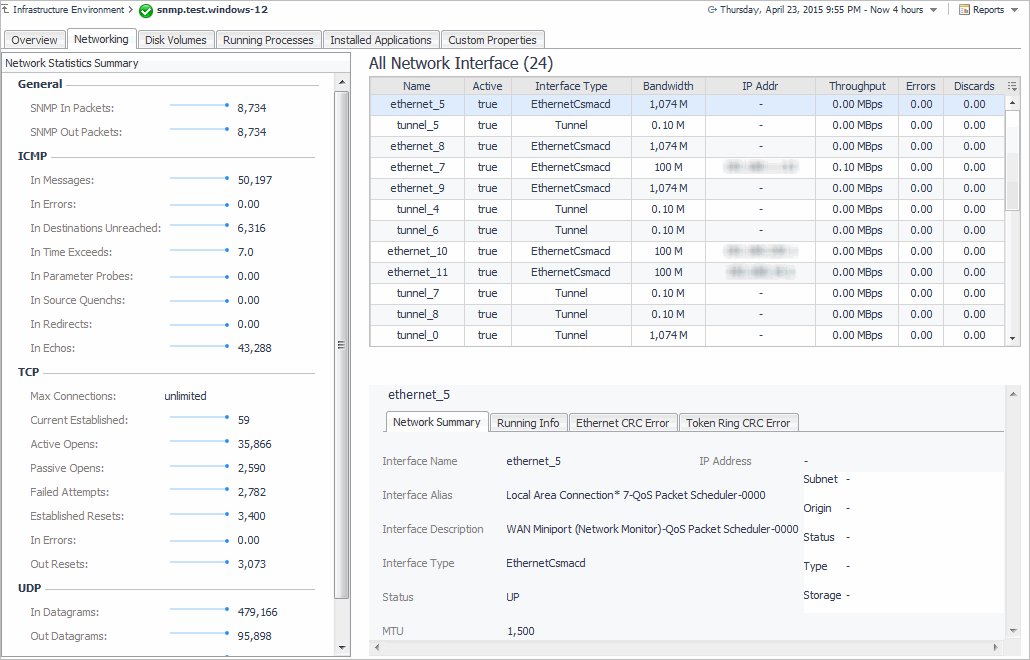Click the time range clock icon
This screenshot has width=1030, height=660.
pos(712,10)
